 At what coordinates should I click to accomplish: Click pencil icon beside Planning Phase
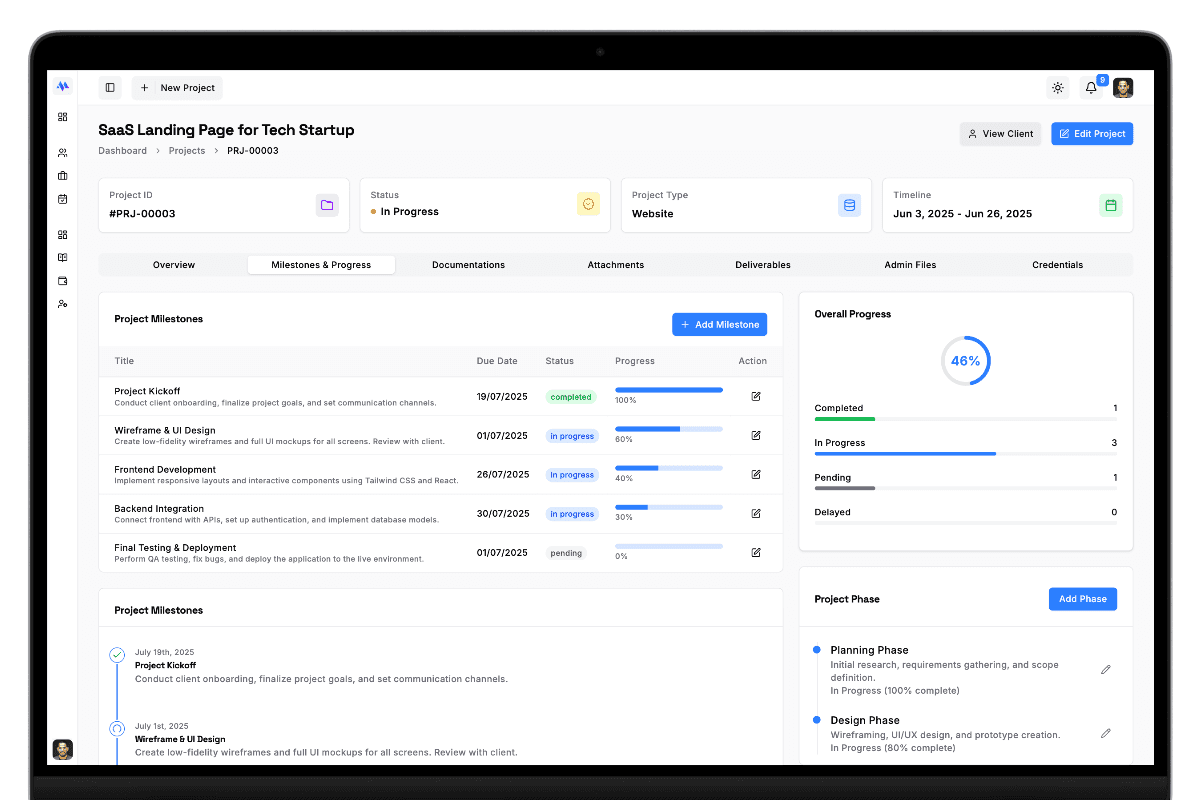[1105, 670]
